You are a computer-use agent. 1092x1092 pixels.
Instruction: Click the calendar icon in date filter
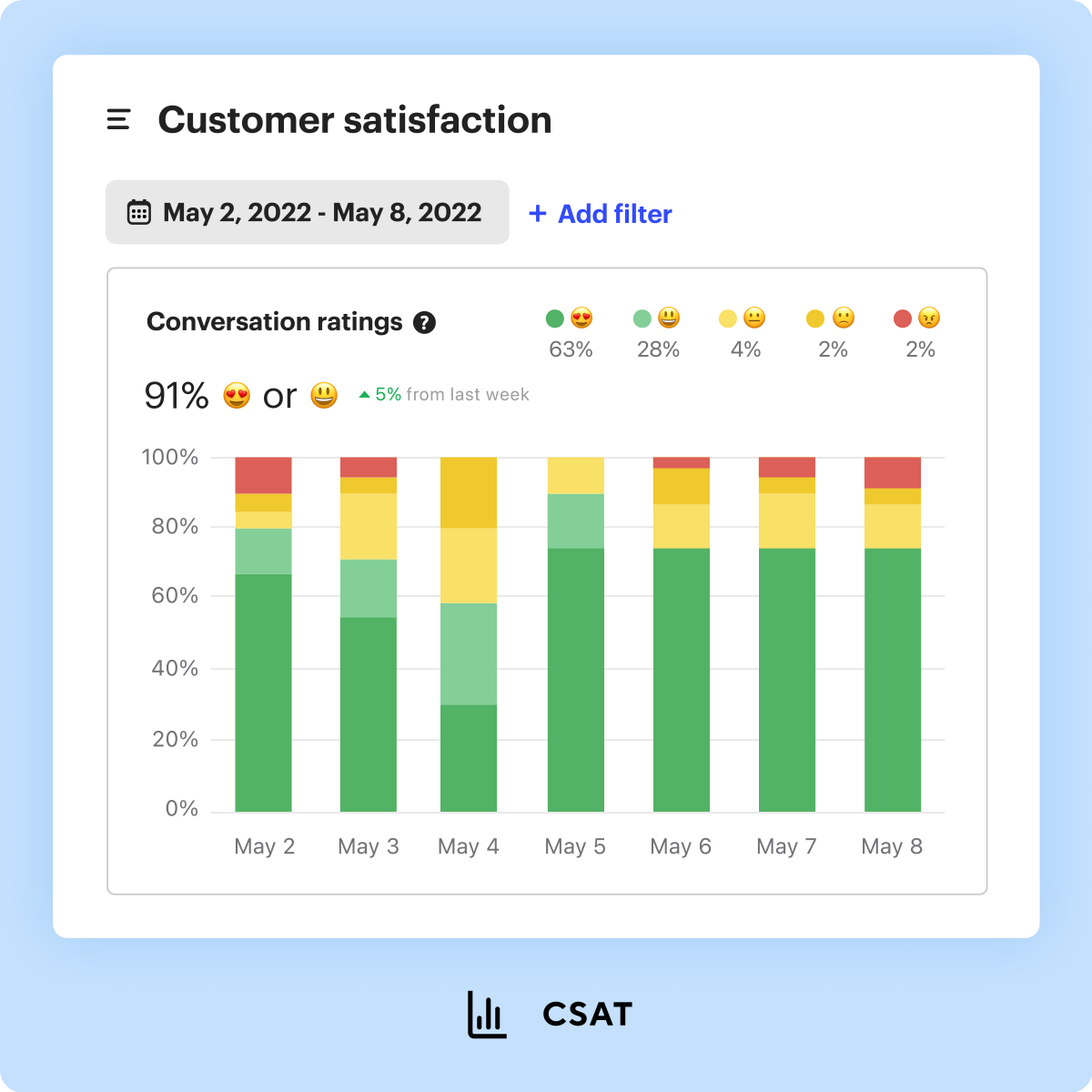tap(138, 212)
